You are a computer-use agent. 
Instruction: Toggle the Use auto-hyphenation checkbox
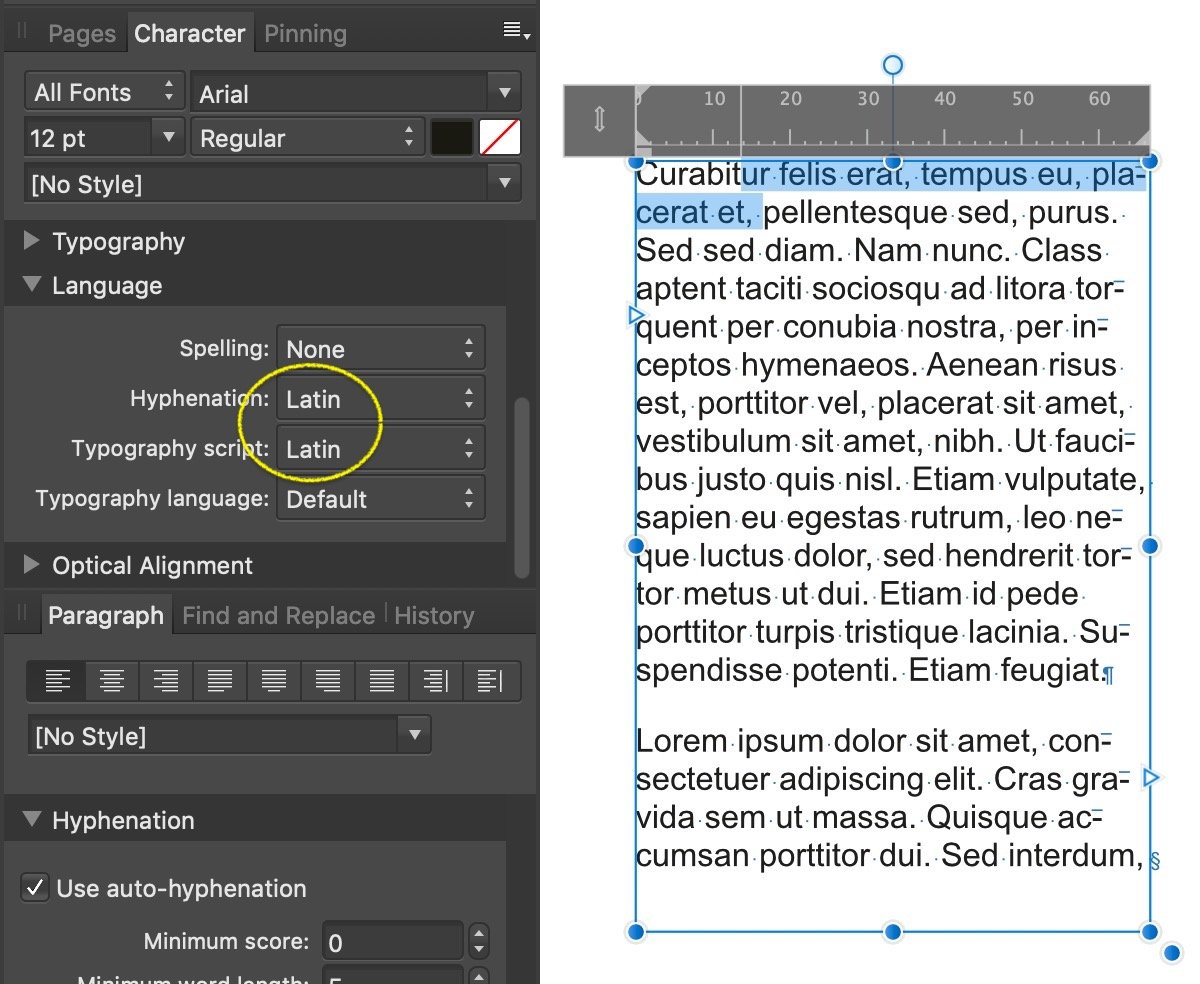pyautogui.click(x=35, y=888)
